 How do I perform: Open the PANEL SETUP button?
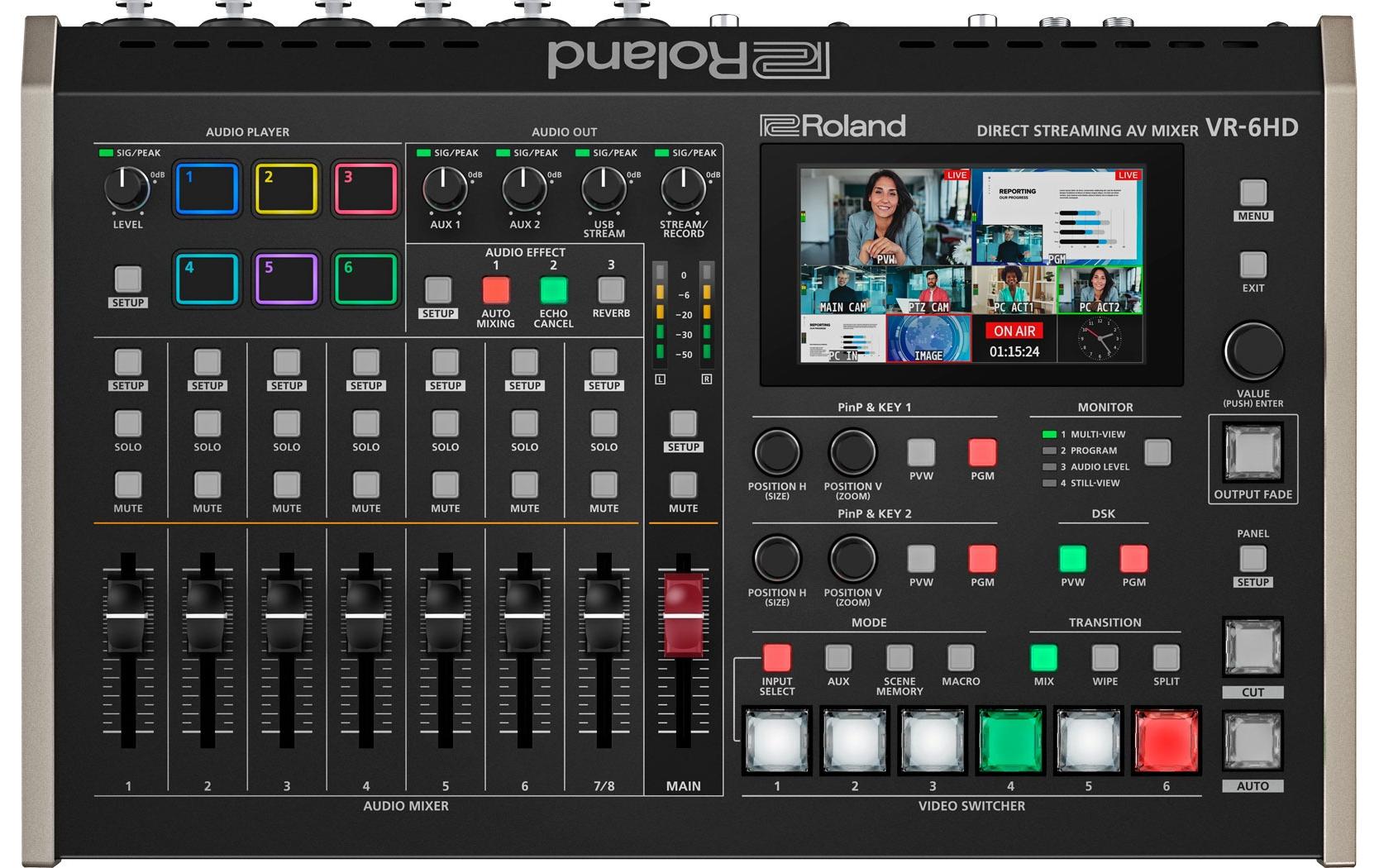pyautogui.click(x=1253, y=559)
